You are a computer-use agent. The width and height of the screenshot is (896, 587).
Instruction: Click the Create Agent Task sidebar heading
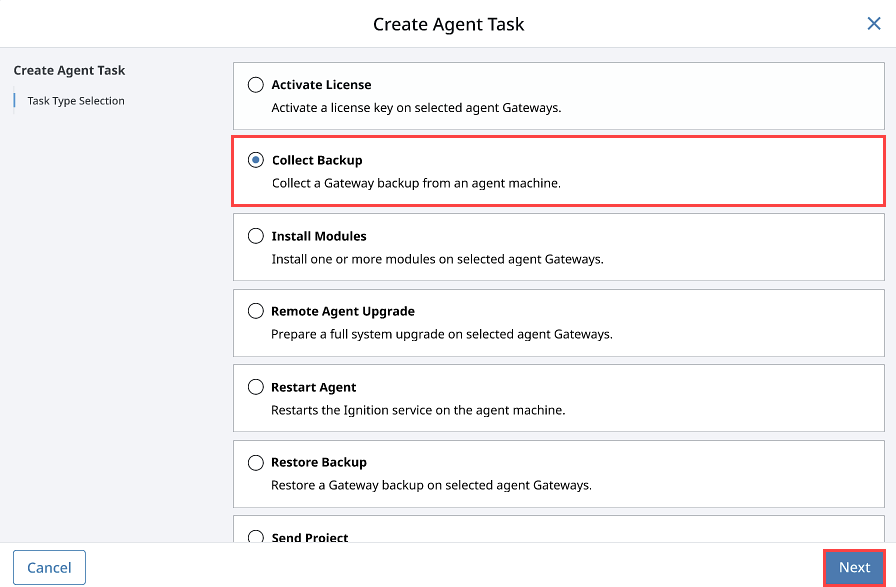pos(69,70)
